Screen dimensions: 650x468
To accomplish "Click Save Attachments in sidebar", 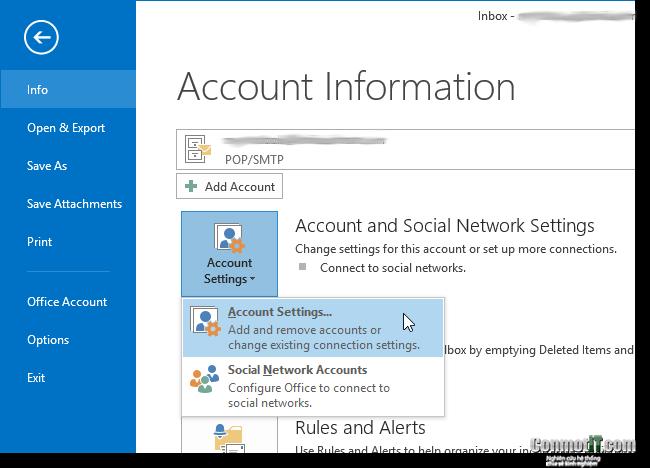I will point(74,204).
